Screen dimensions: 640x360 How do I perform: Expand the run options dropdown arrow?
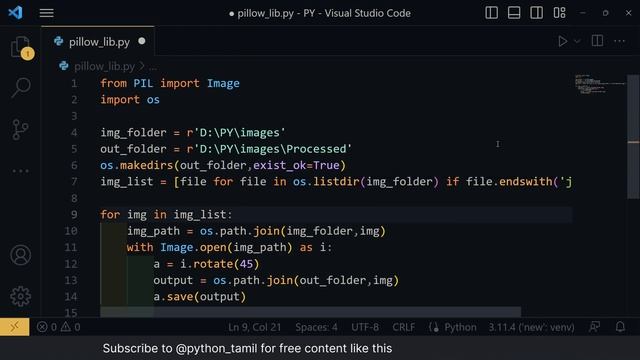[x=577, y=41]
